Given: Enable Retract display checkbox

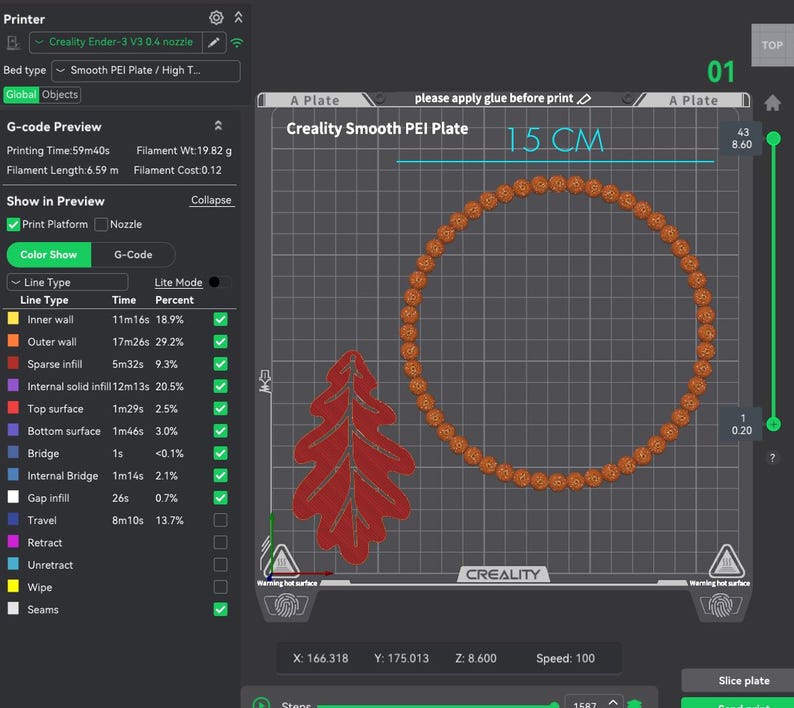Looking at the screenshot, I should [x=220, y=542].
